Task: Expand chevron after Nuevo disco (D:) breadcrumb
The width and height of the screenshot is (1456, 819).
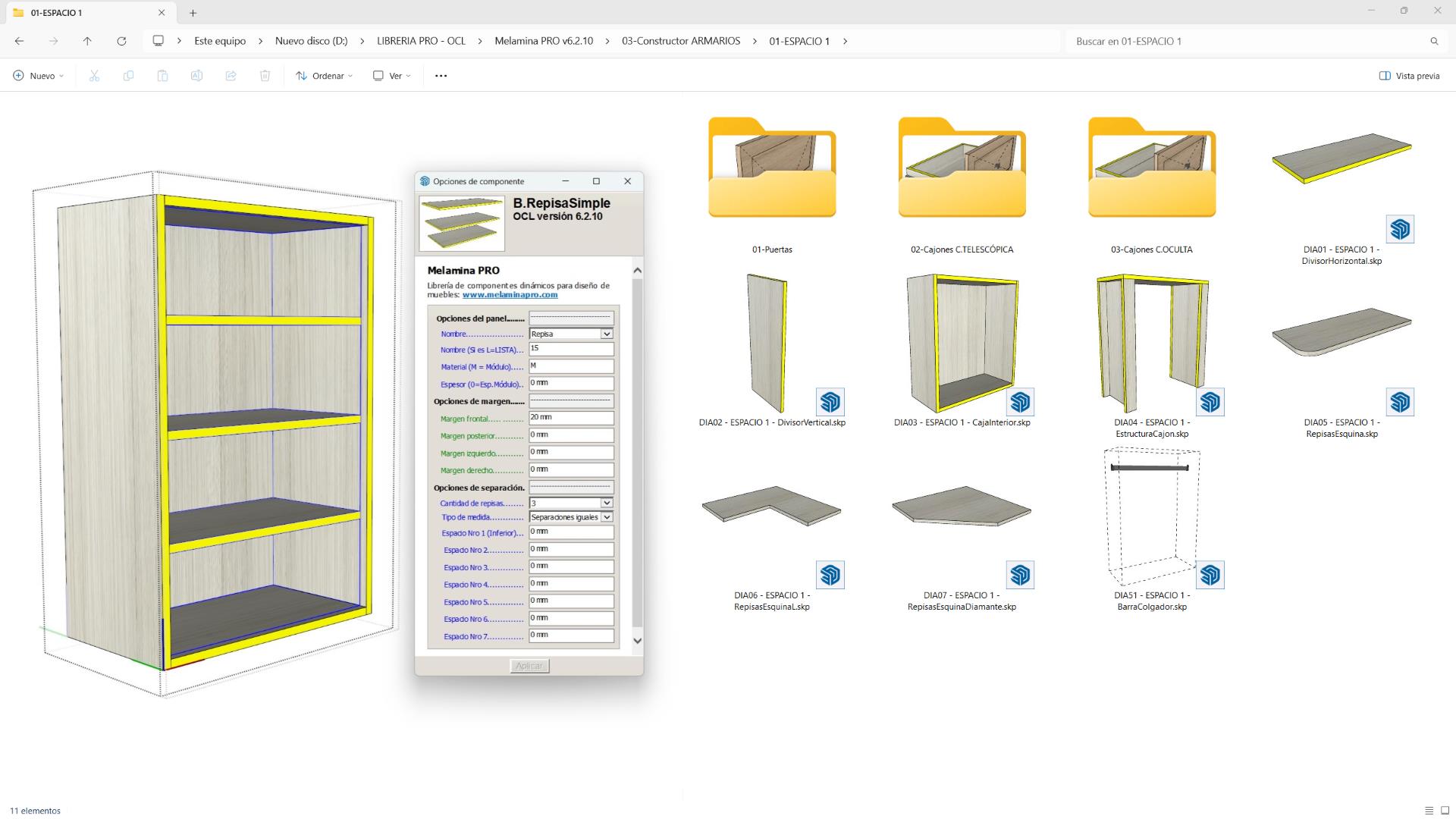Action: 362,41
